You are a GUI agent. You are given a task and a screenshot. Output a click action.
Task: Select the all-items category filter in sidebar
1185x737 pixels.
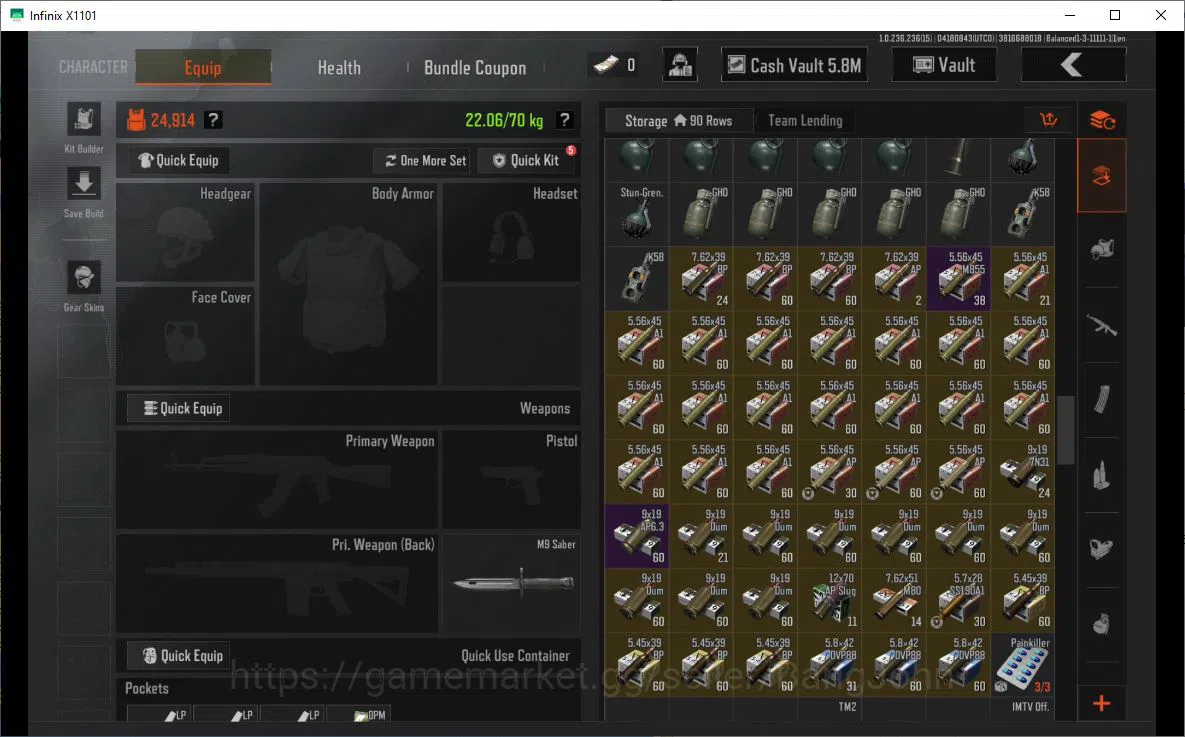(1102, 175)
